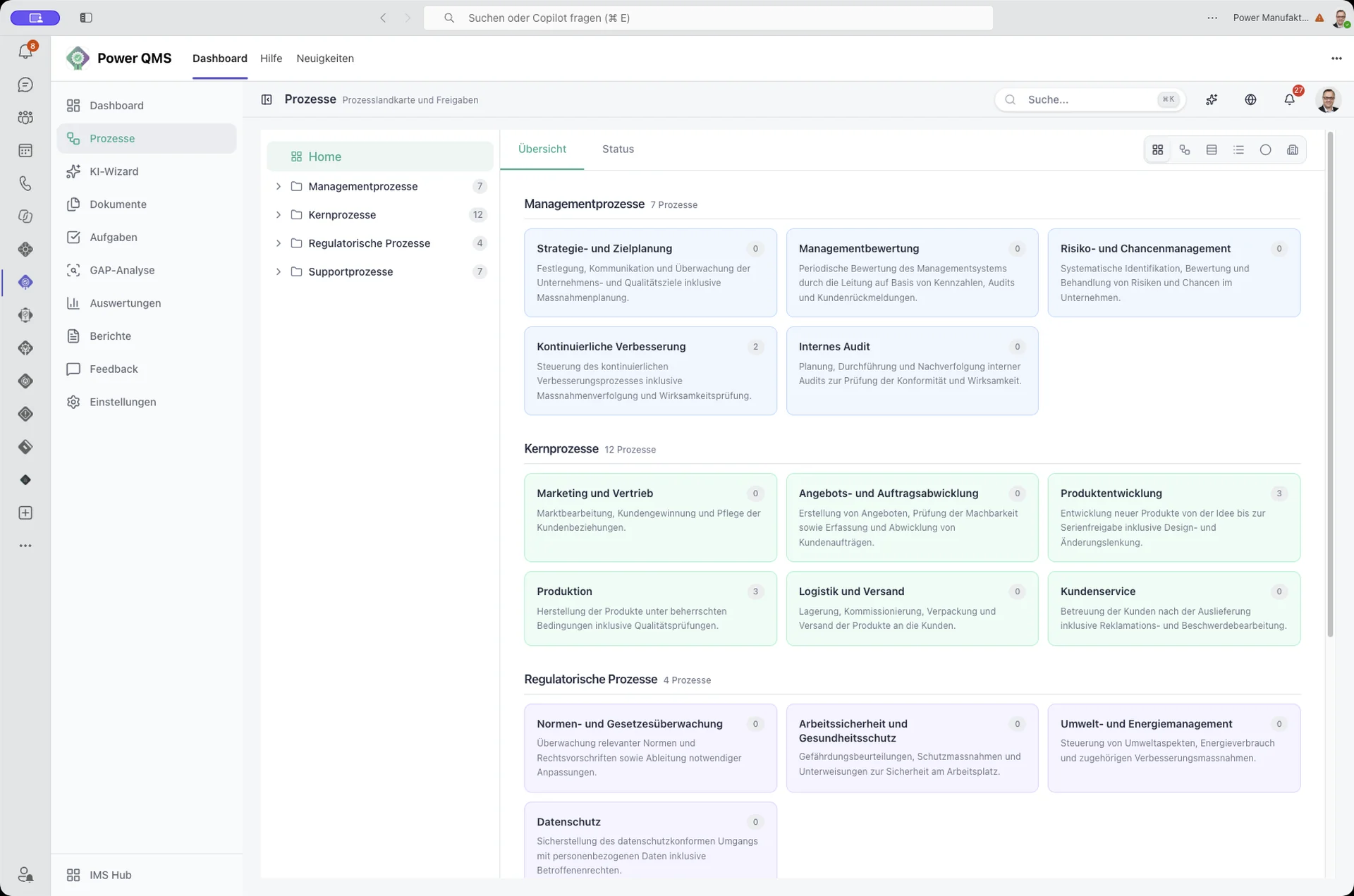Switch to grid card view icon
The height and width of the screenshot is (896, 1354).
point(1157,149)
